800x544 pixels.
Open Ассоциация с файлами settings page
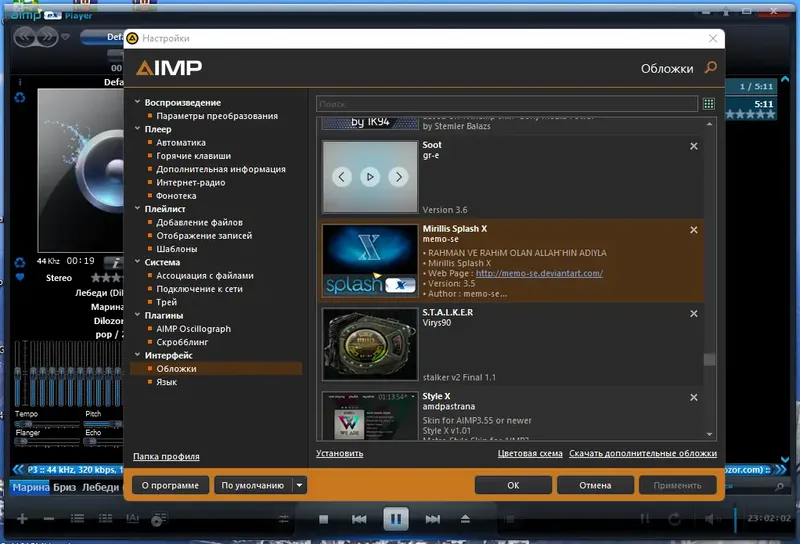205,276
